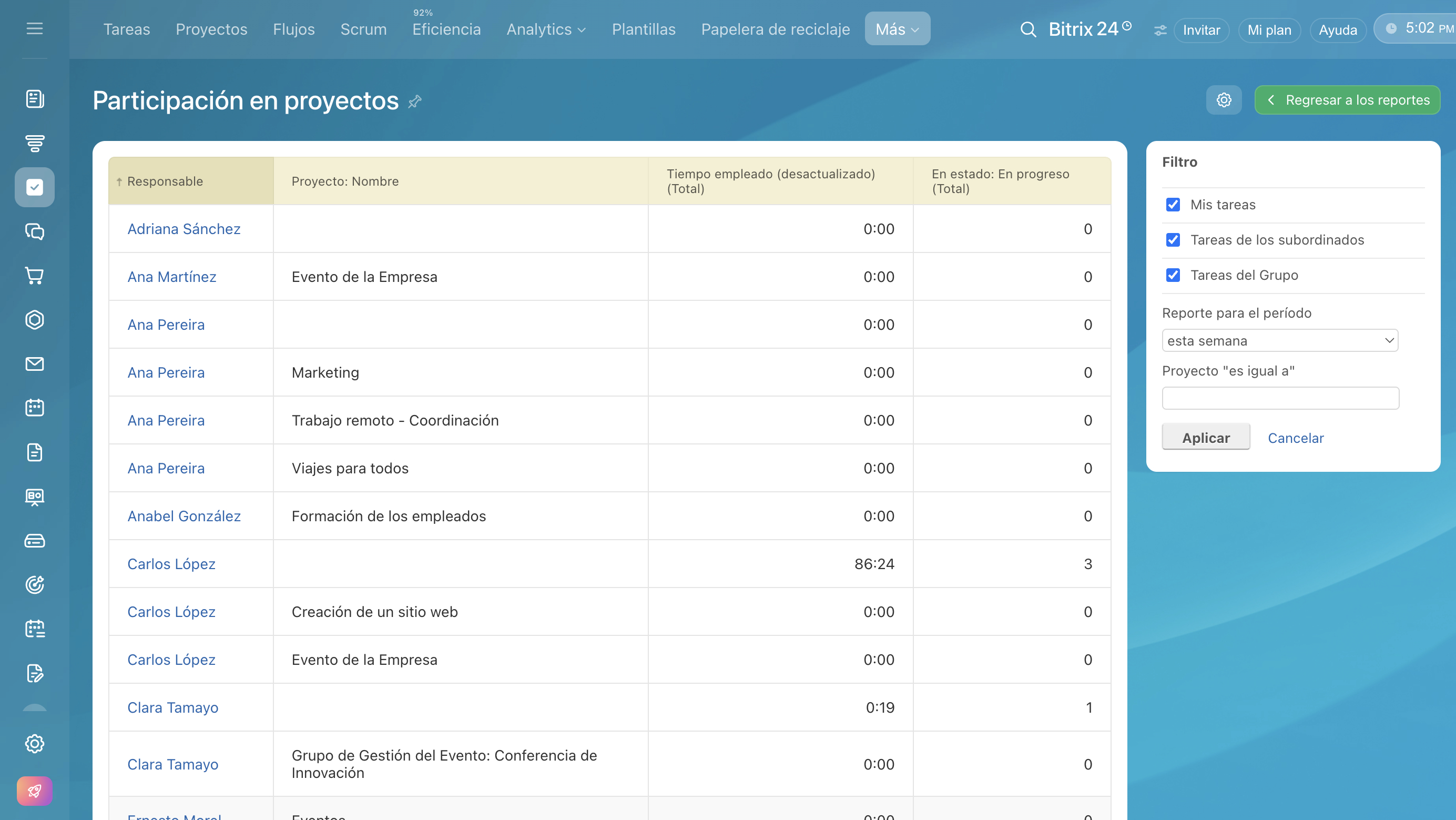The width and height of the screenshot is (1456, 820).
Task: Click the Trabajo remoto - Coordinación cell
Action: pos(461,420)
